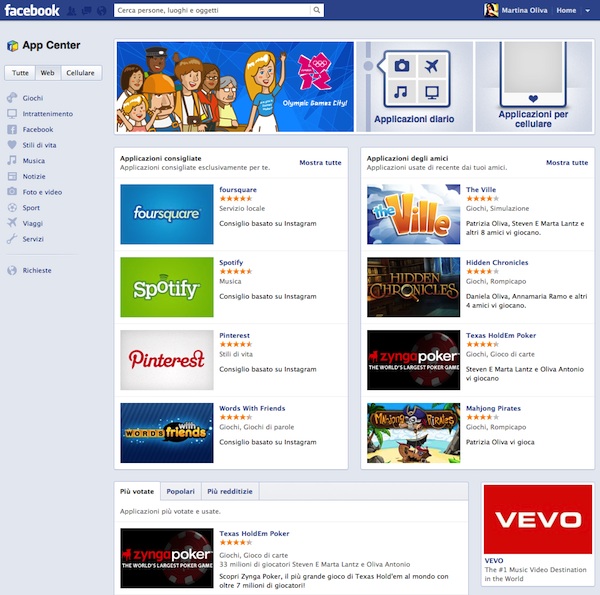Click the Facebook logo in header
Screen dimensions: 600x595
click(32, 10)
